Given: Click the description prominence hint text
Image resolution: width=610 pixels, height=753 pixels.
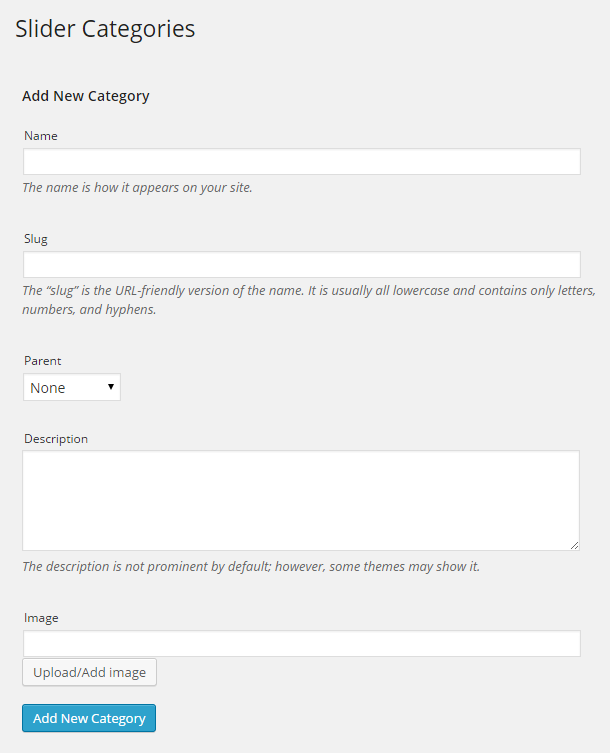Looking at the screenshot, I should point(251,567).
